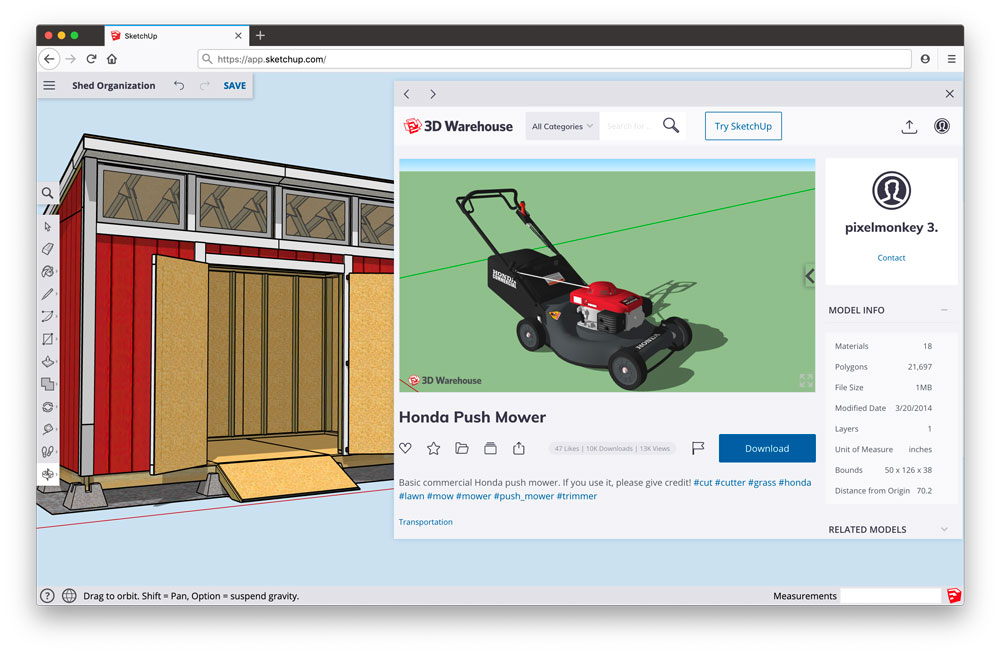Click the upload model icon
1000x653 pixels.
pyautogui.click(x=909, y=126)
